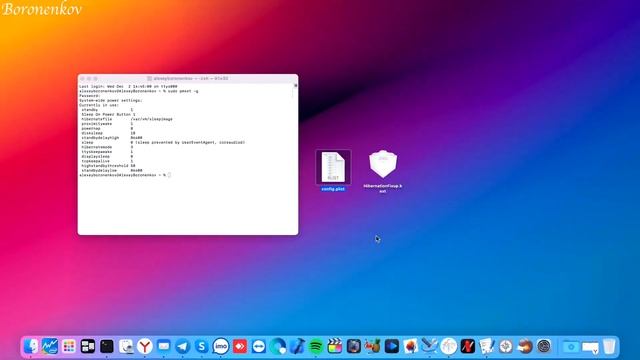Viewport: 640px width, 360px height.
Task: Open AnyDesk from the dock
Action: coord(240,346)
